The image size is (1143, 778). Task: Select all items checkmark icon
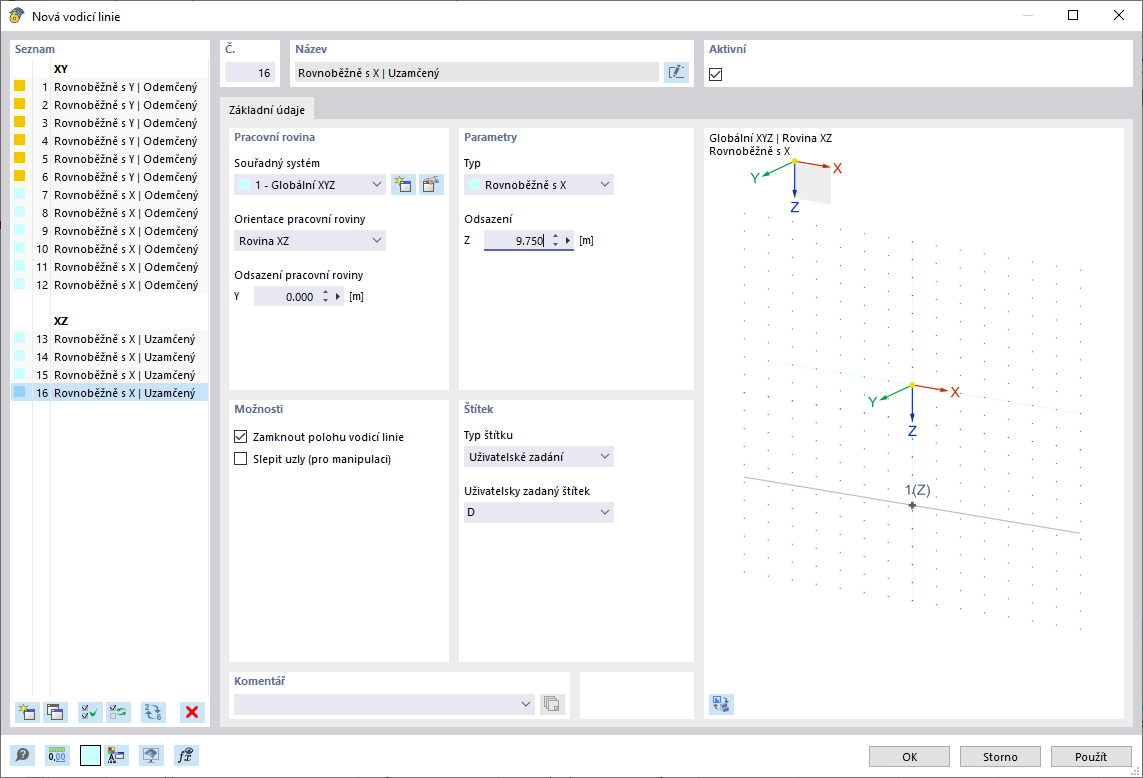point(90,712)
